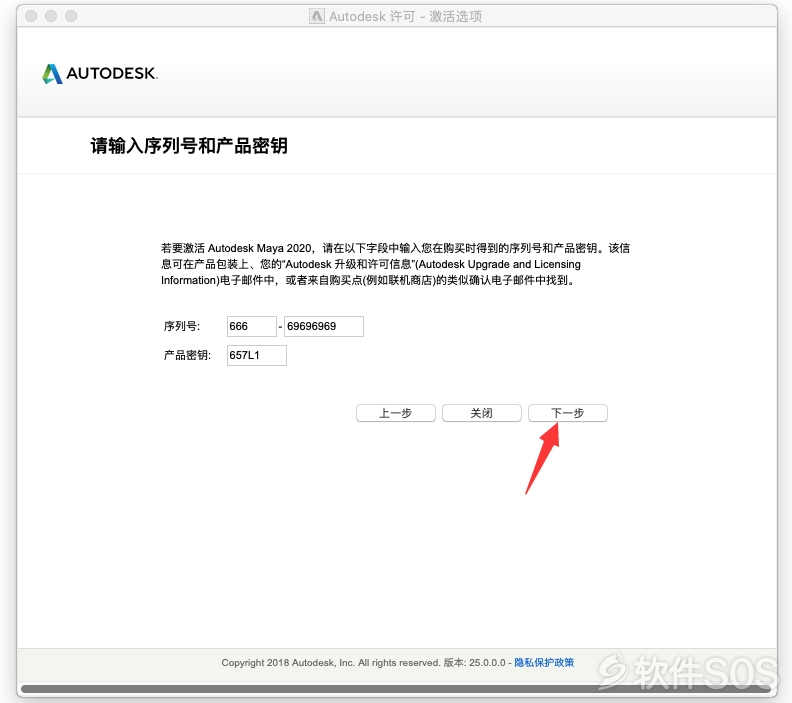This screenshot has height=703, width=792.
Task: Click the Autodesk icon in the title bar
Action: (317, 16)
